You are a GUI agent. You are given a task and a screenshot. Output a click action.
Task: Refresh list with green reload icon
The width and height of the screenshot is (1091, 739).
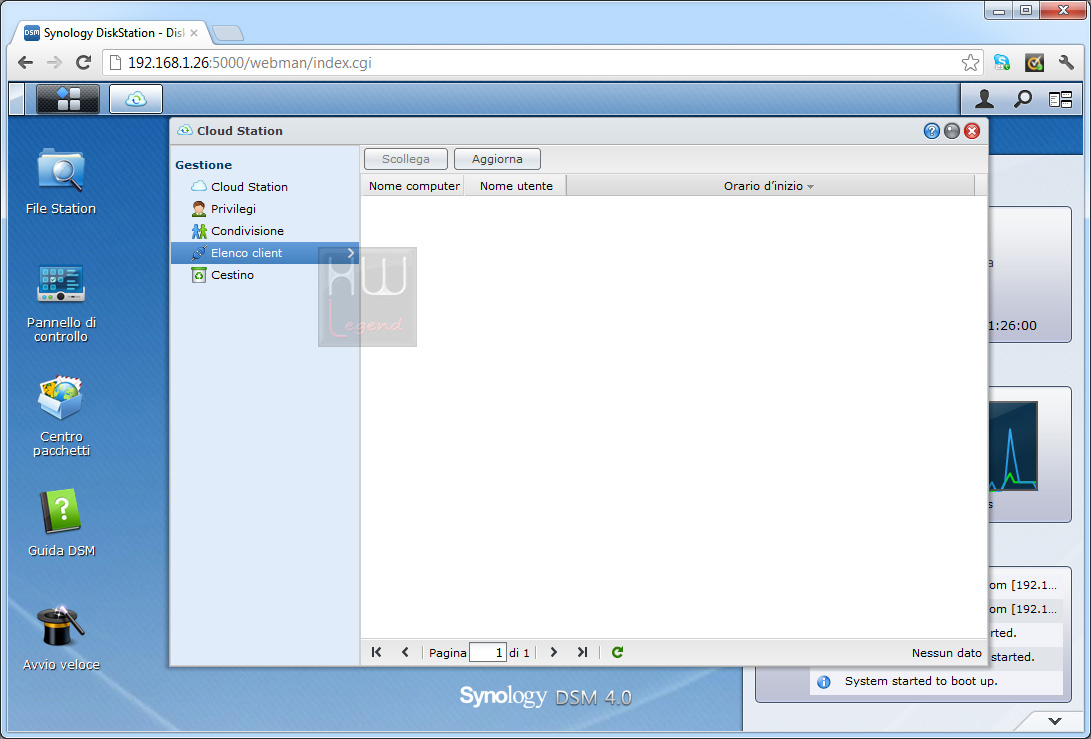[617, 652]
